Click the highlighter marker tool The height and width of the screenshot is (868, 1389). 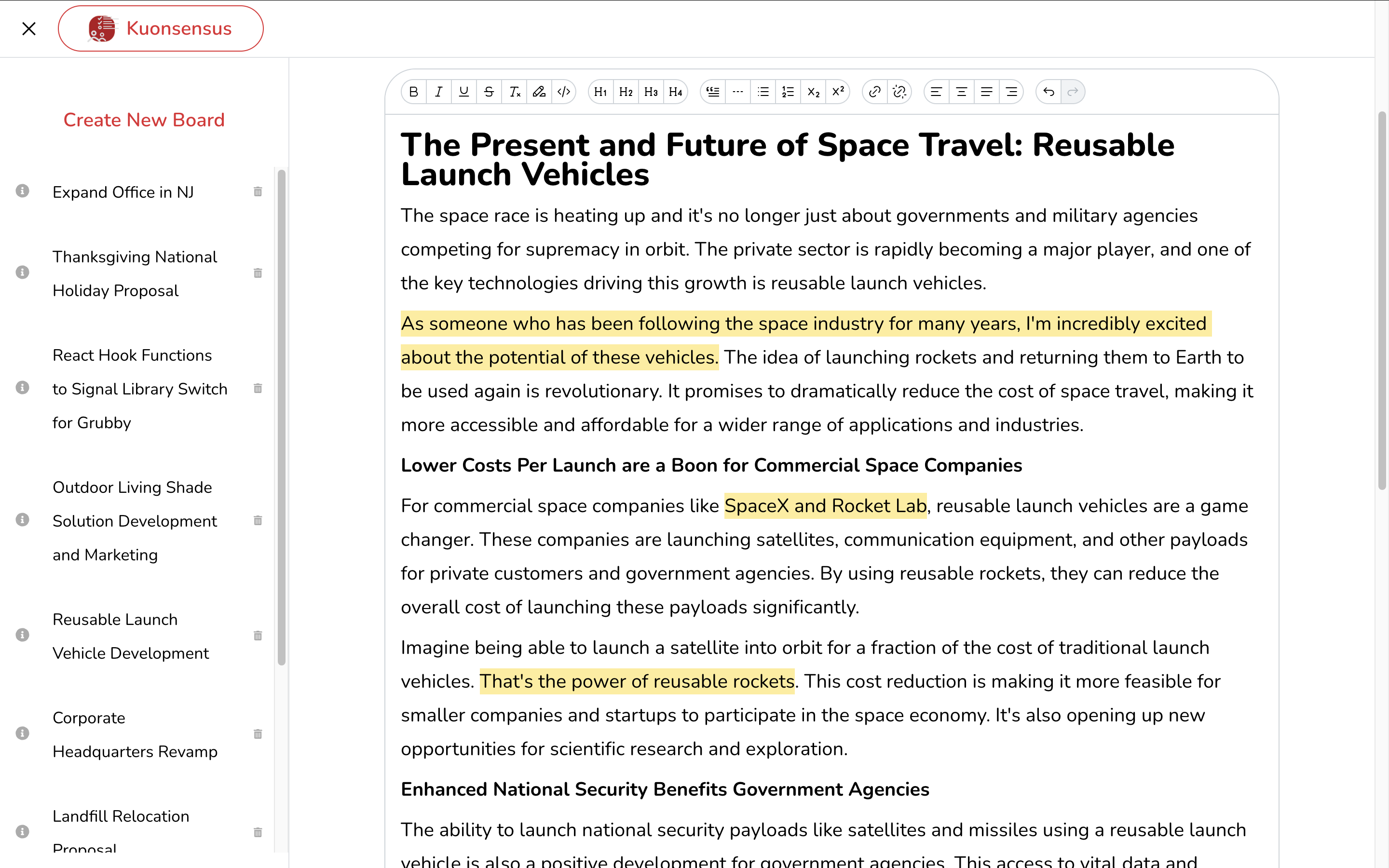(x=539, y=92)
